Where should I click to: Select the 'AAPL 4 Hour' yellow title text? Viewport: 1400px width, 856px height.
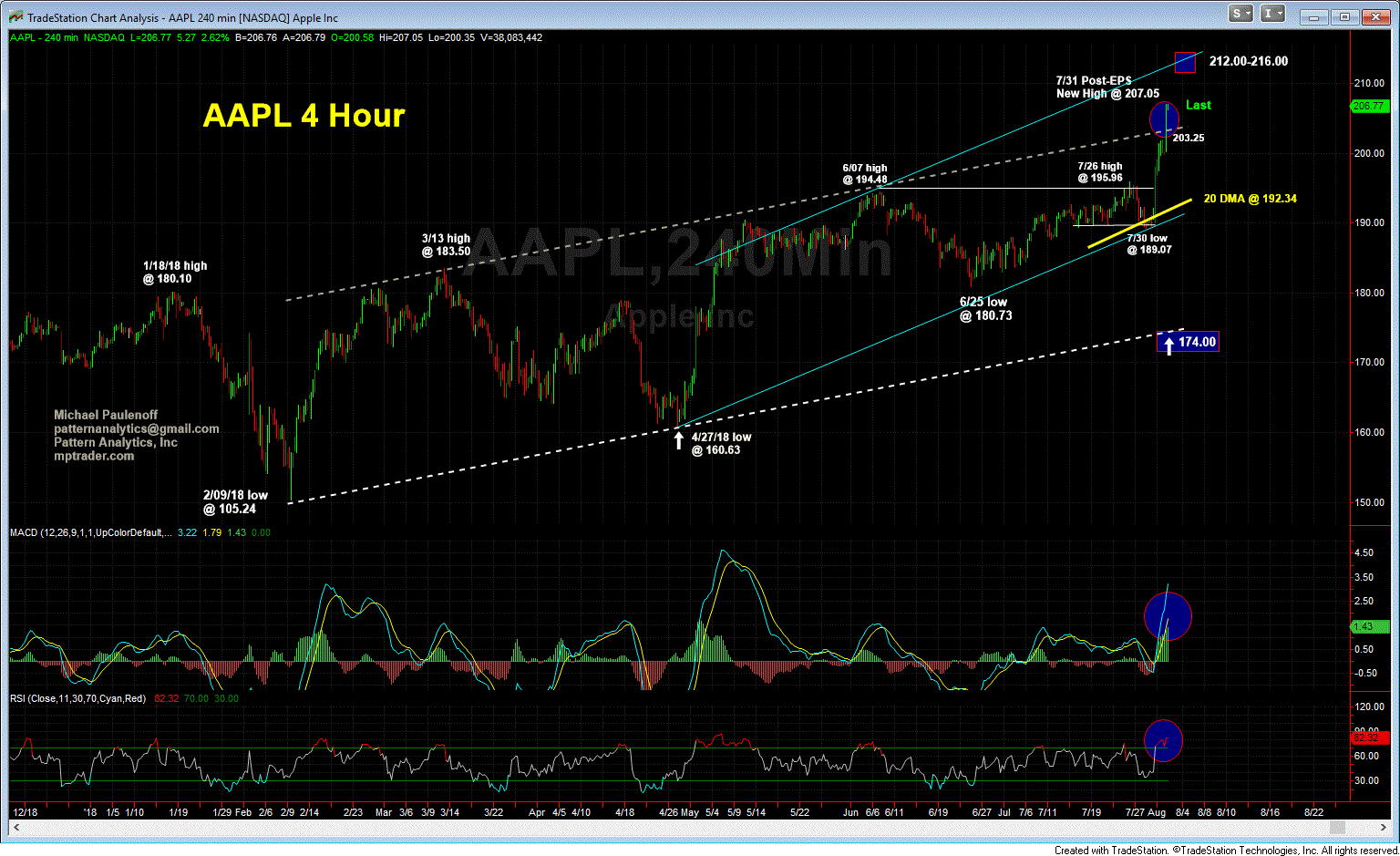(304, 116)
